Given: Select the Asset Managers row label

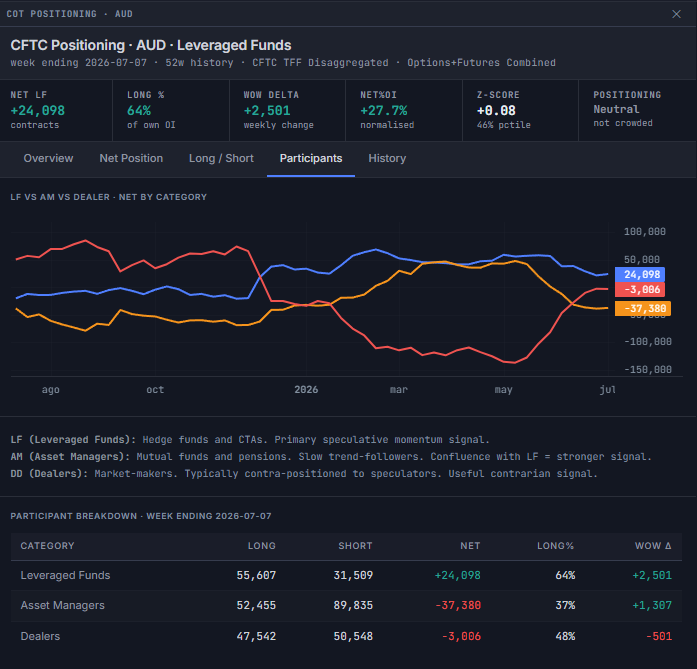Looking at the screenshot, I should coord(63,605).
